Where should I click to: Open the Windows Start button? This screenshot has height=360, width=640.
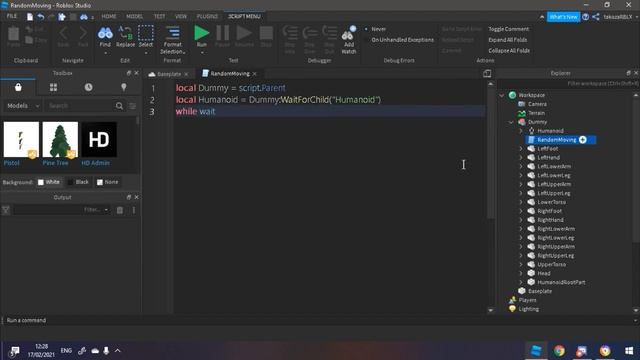coord(629,351)
